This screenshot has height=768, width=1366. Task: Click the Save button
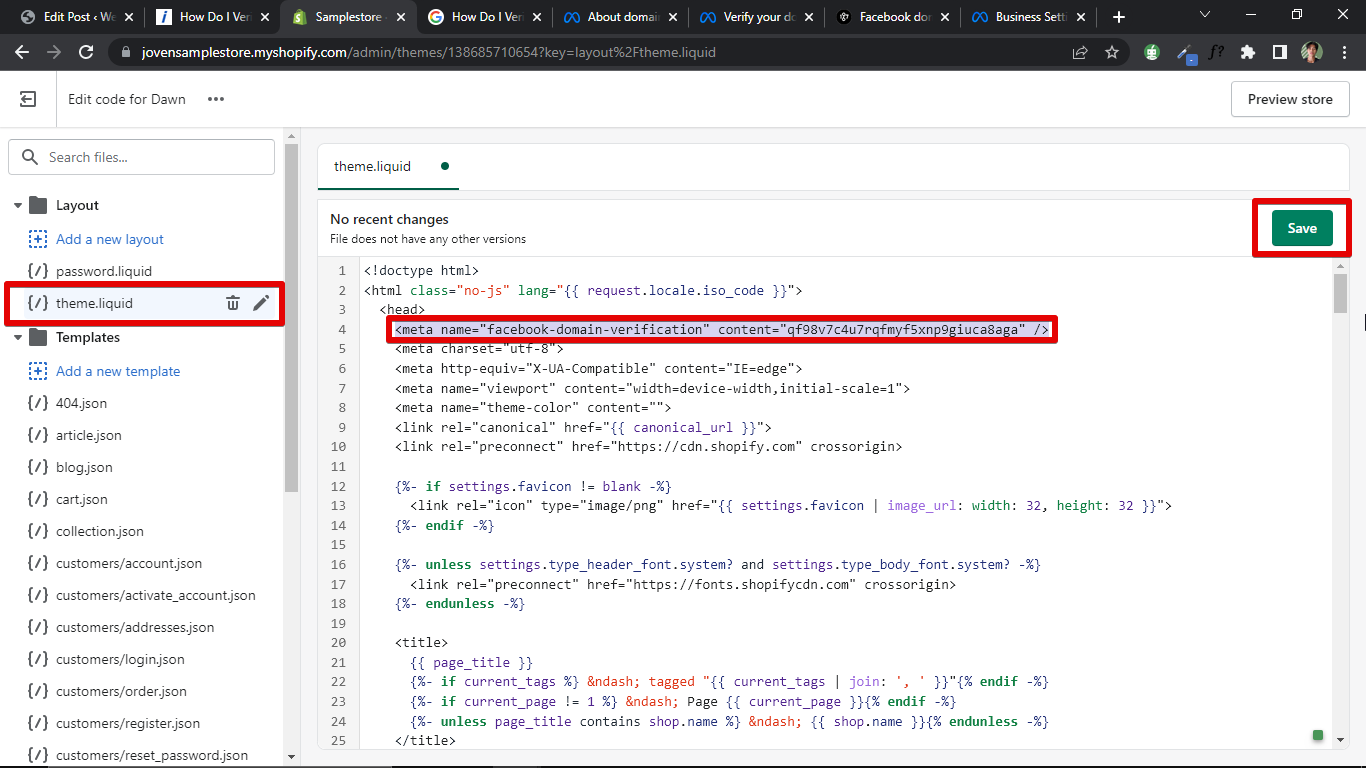pos(1302,228)
